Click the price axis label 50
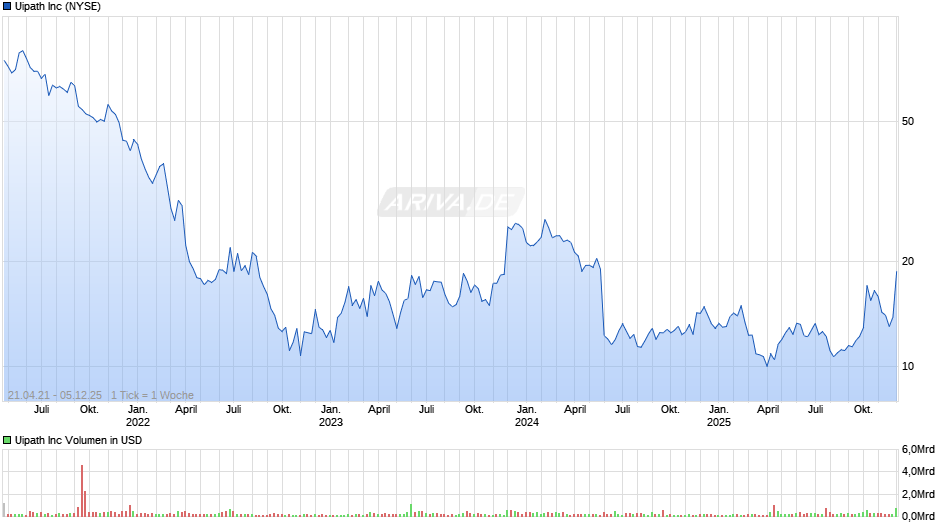 908,122
